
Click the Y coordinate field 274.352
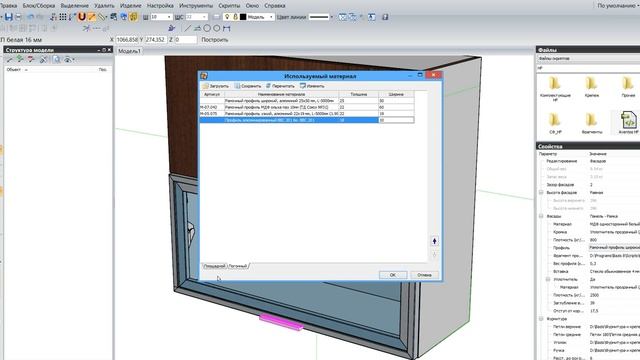pyautogui.click(x=156, y=40)
